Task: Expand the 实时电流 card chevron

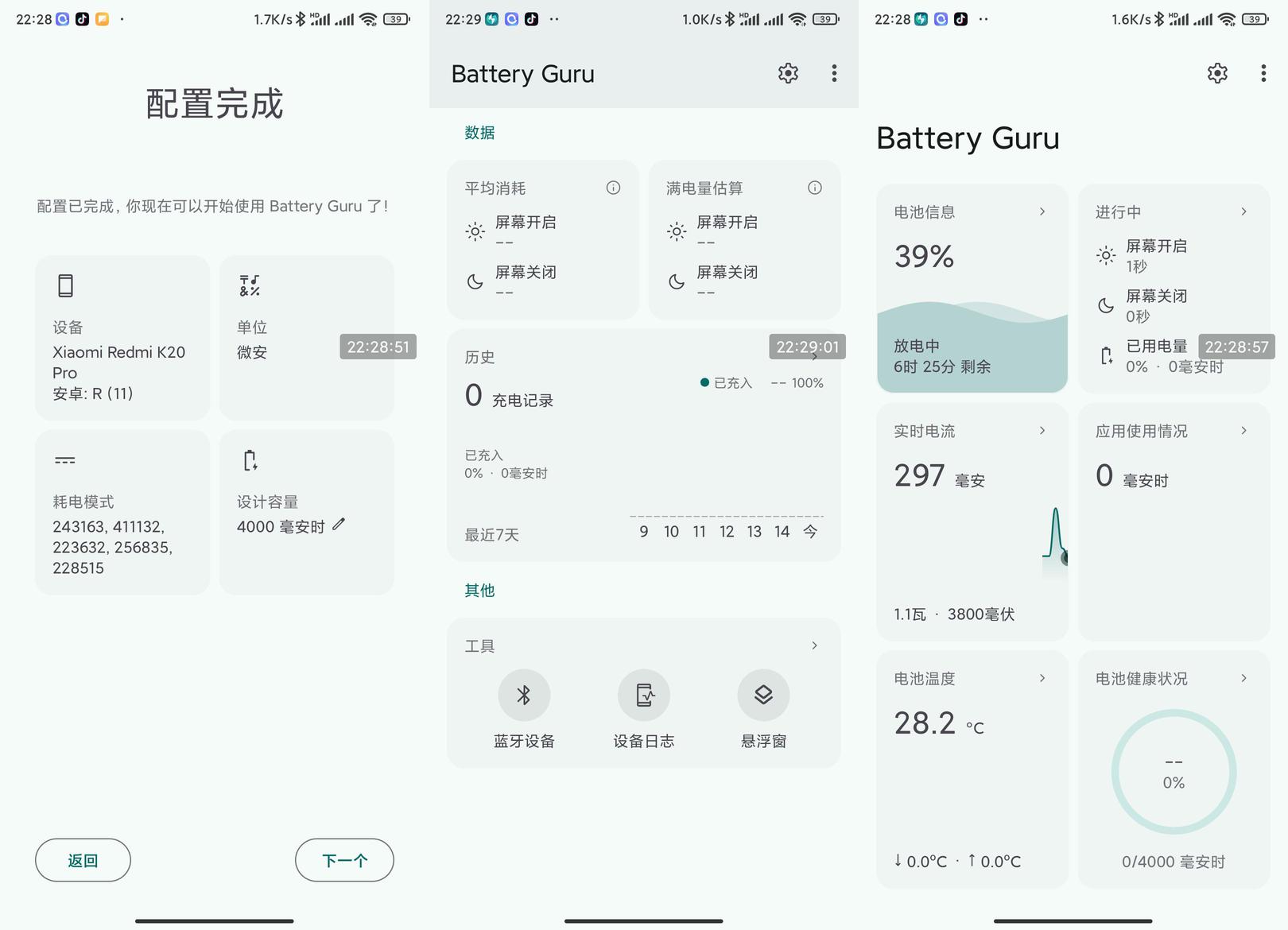Action: (1042, 431)
